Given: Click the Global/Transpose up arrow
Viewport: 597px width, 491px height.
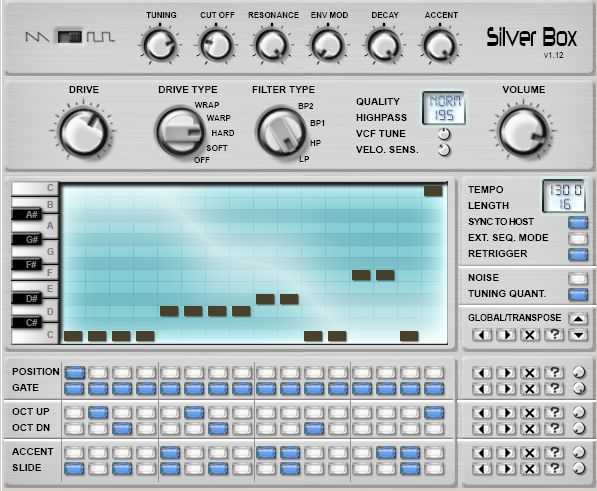Looking at the screenshot, I should tap(578, 318).
